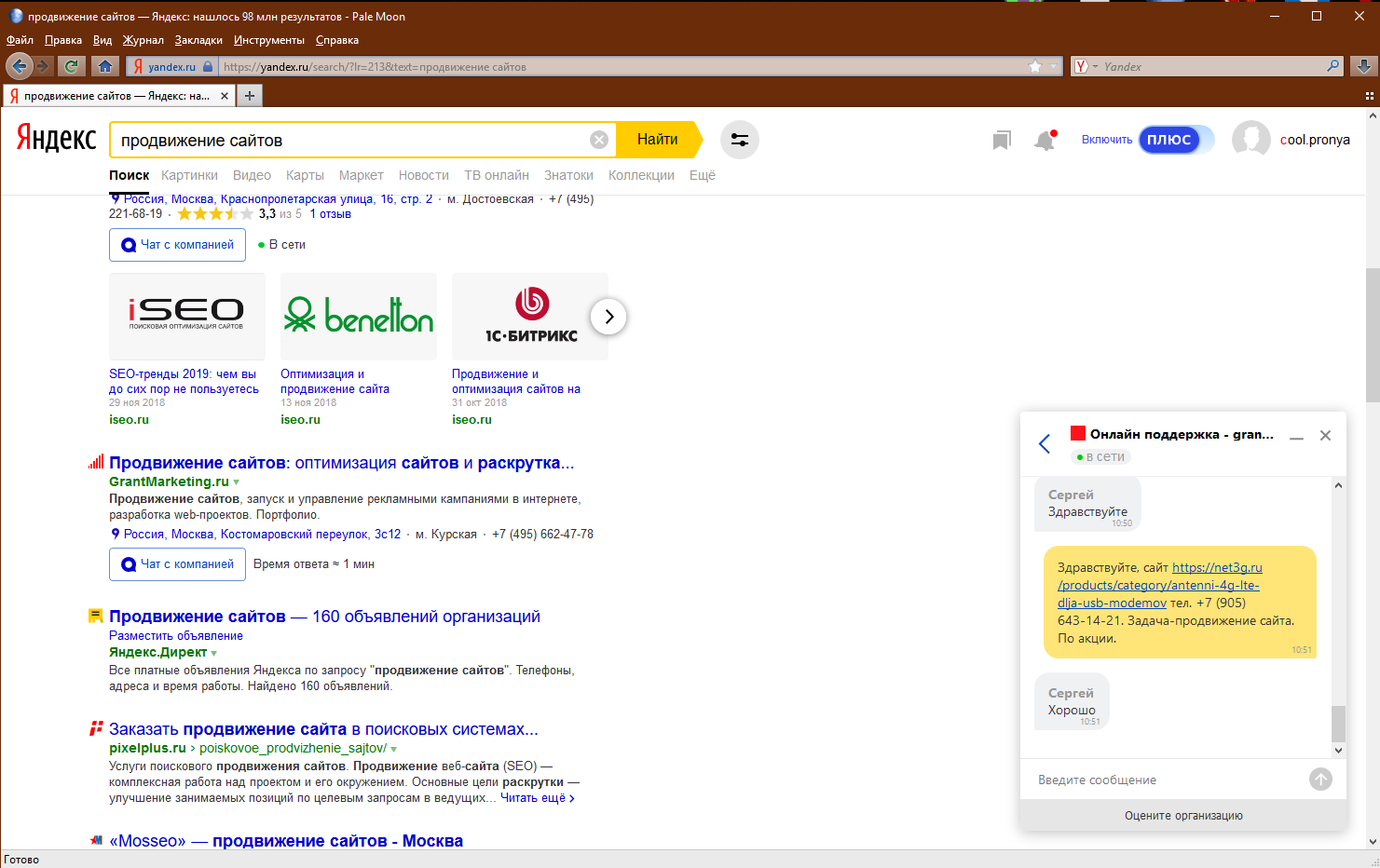Open search engine selector Y dropdown

(x=1086, y=66)
